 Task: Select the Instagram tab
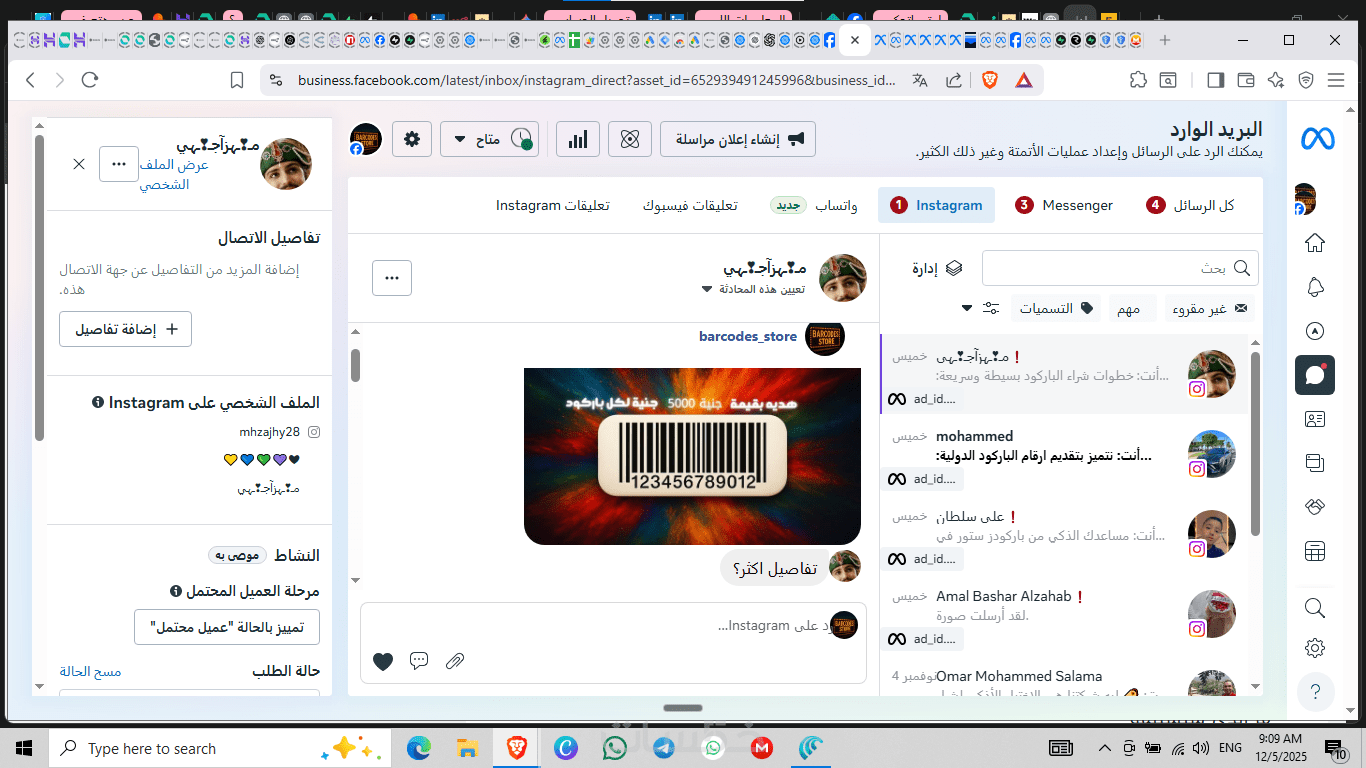click(x=936, y=205)
